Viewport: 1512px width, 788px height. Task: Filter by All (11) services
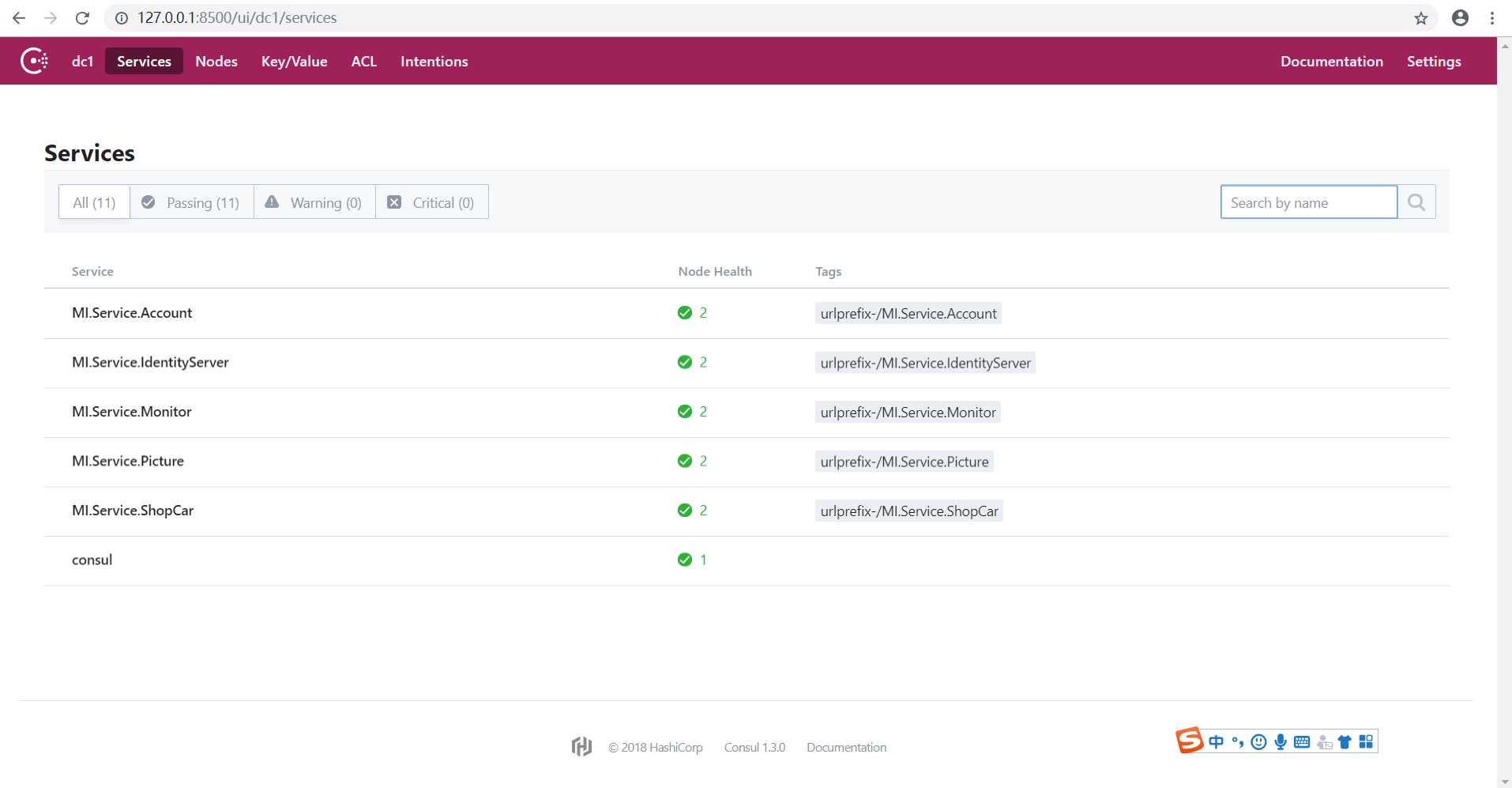pyautogui.click(x=94, y=202)
